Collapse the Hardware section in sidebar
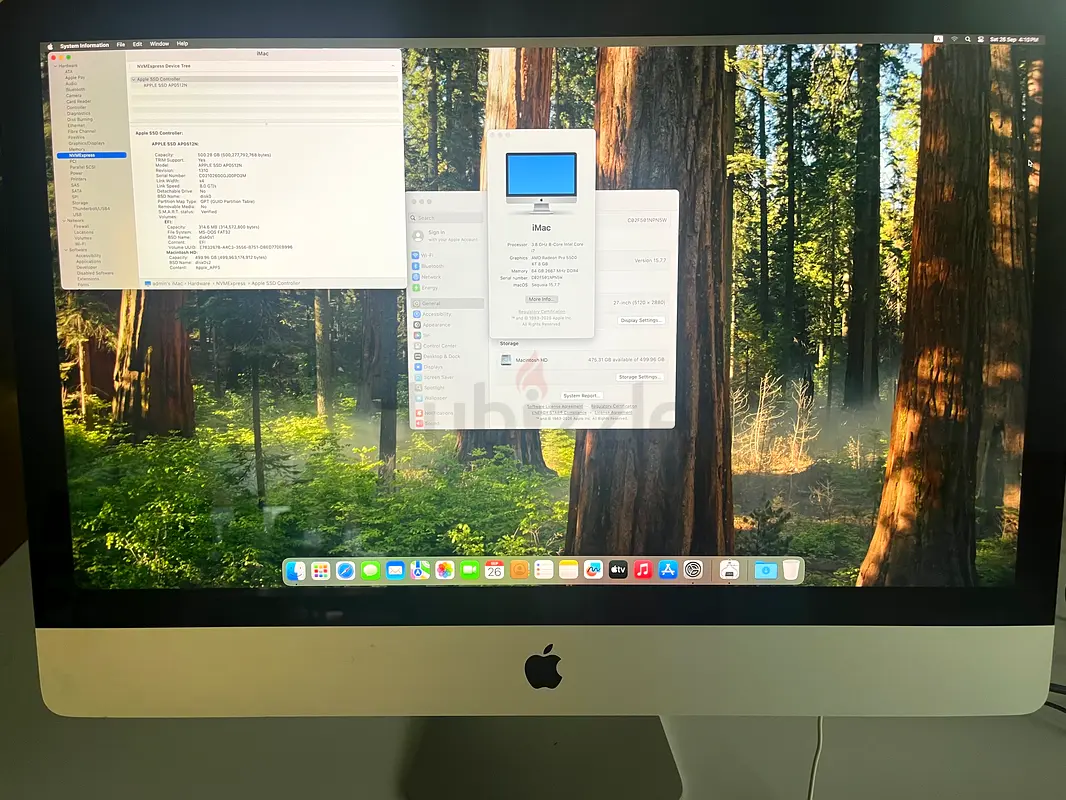The width and height of the screenshot is (1066, 800). click(55, 66)
